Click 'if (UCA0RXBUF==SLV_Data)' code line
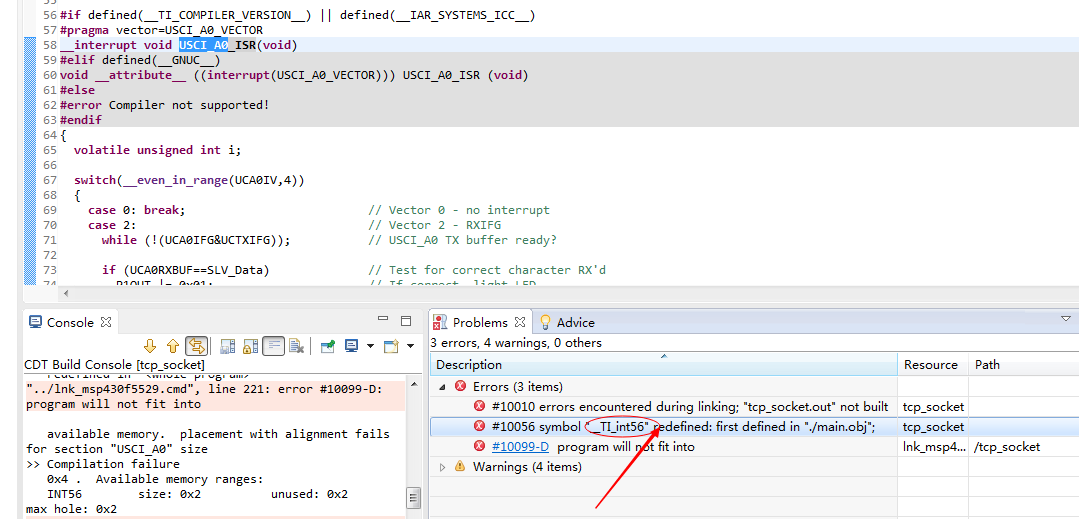Viewport: 1079px width, 519px height. (x=186, y=270)
